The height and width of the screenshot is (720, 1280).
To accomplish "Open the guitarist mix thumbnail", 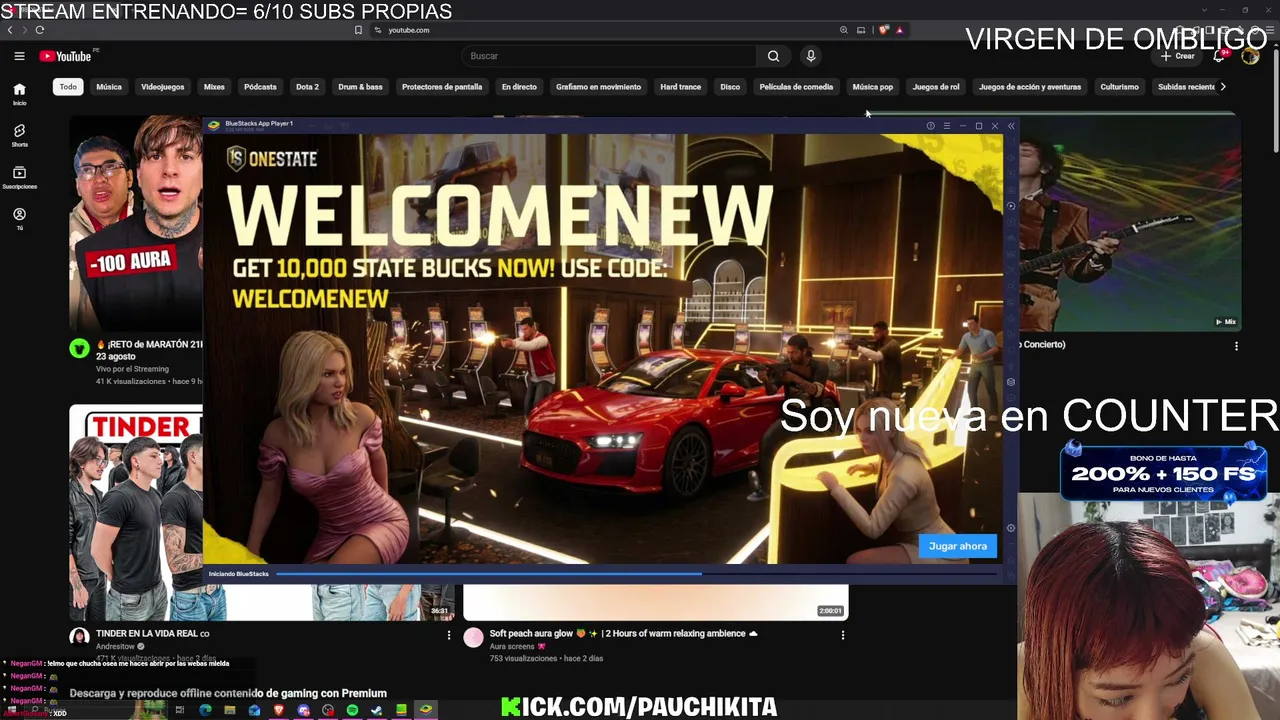I will [1130, 222].
